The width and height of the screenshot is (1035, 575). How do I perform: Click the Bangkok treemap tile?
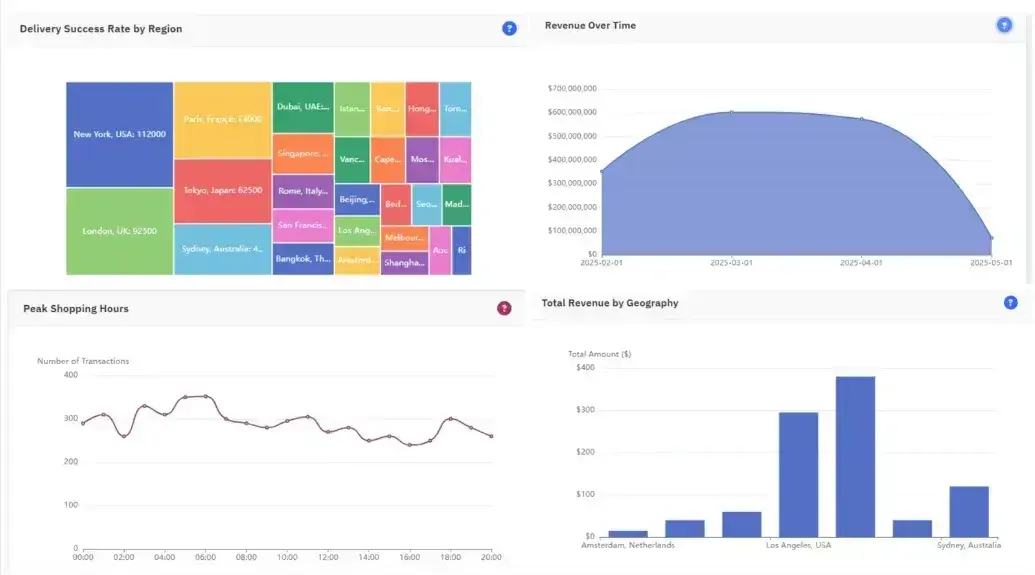(303, 258)
